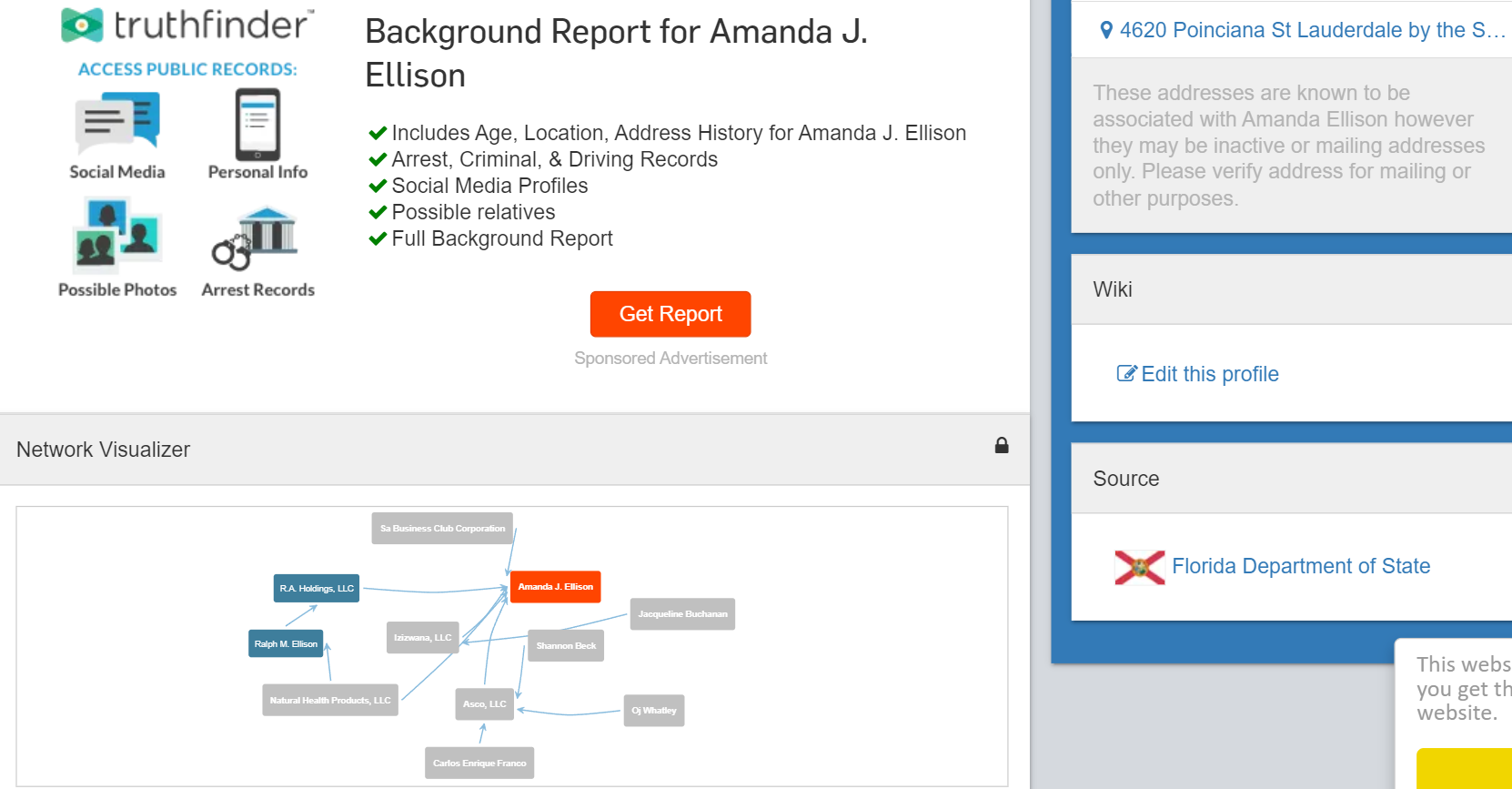Select the R.A. Holdings, LLC node

317,589
